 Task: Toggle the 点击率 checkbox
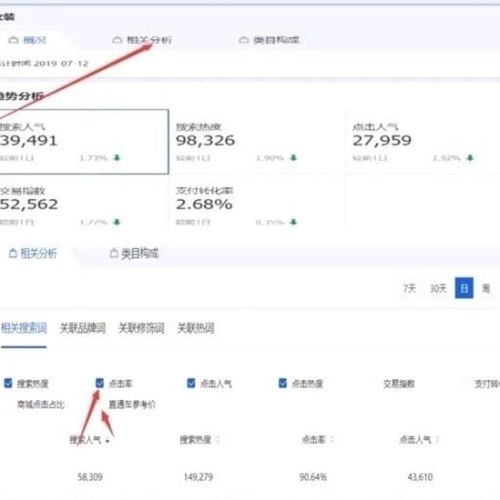point(99,383)
